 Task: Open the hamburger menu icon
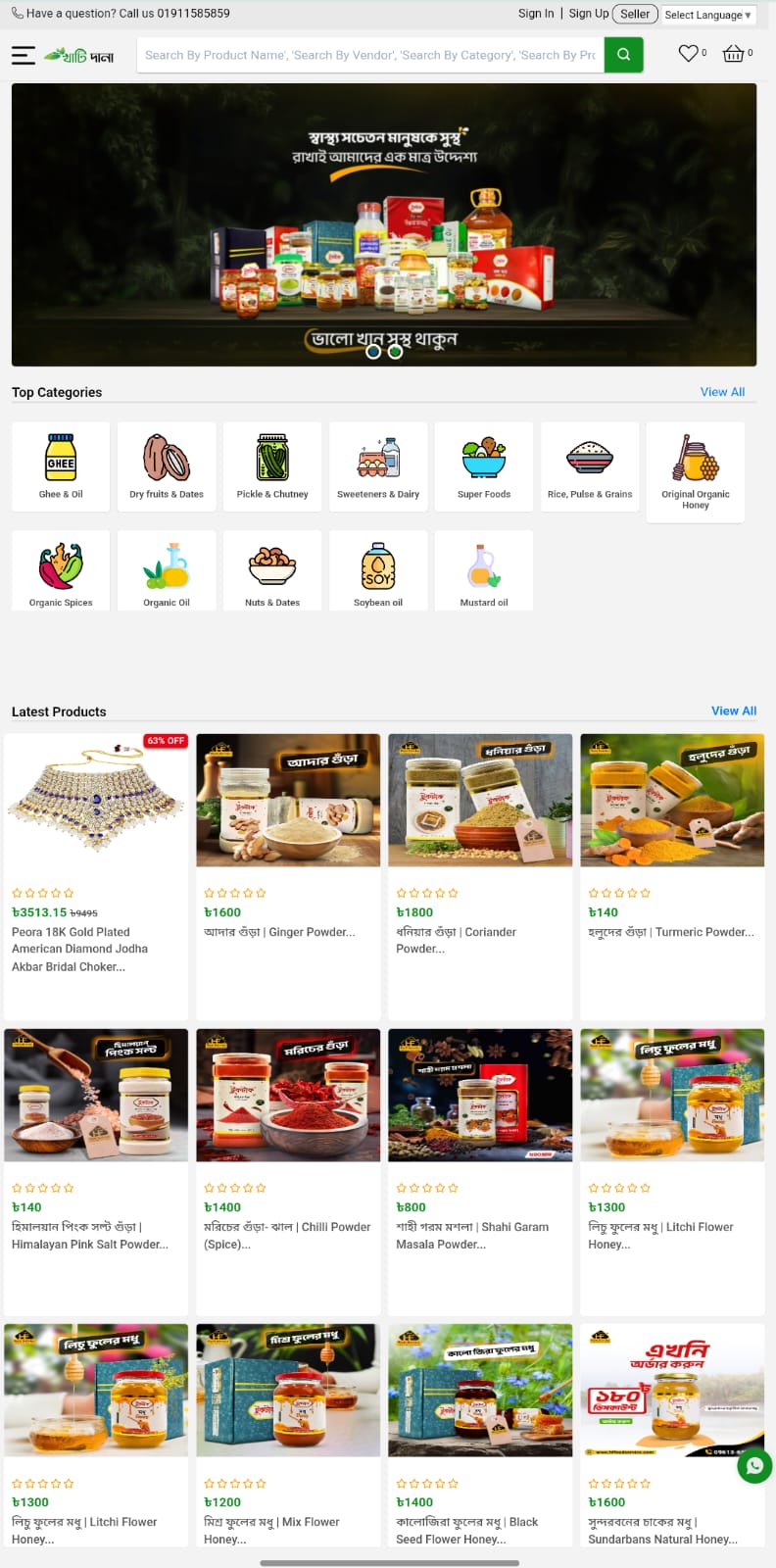(24, 56)
